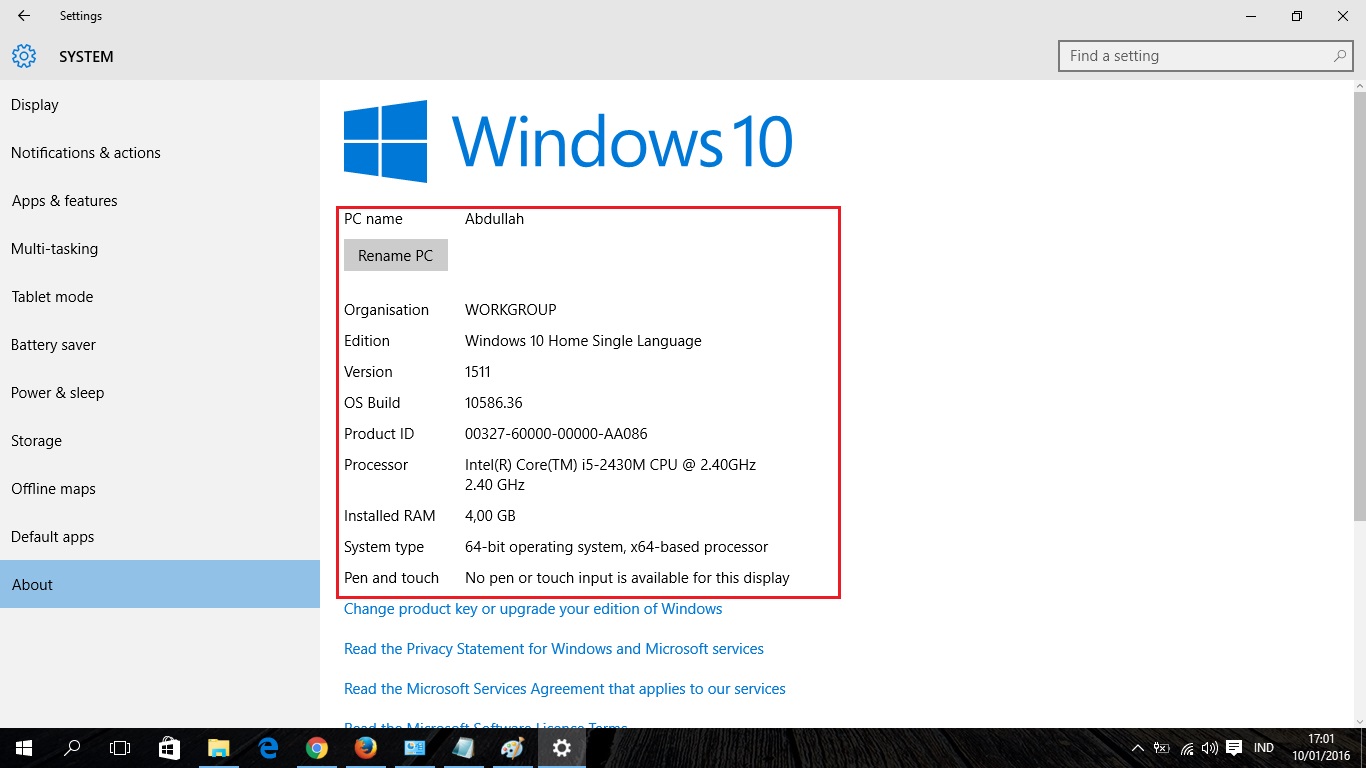Click the IND language indicator
The image size is (1366, 768).
(x=1264, y=748)
